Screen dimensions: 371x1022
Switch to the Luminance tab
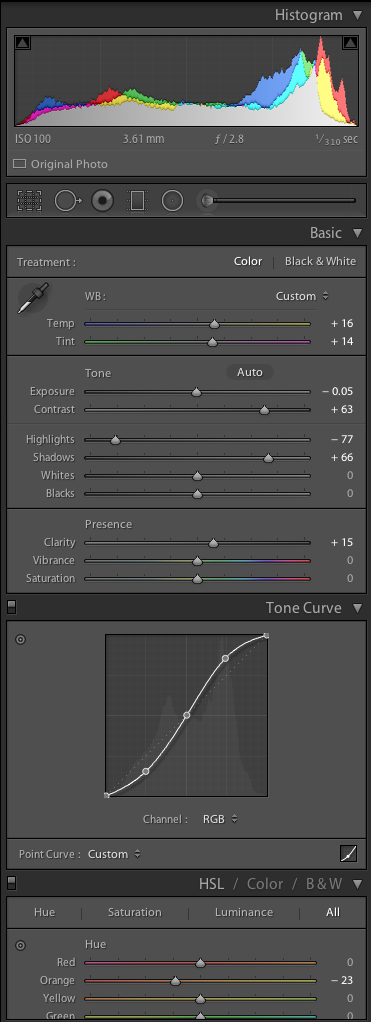coord(244,912)
